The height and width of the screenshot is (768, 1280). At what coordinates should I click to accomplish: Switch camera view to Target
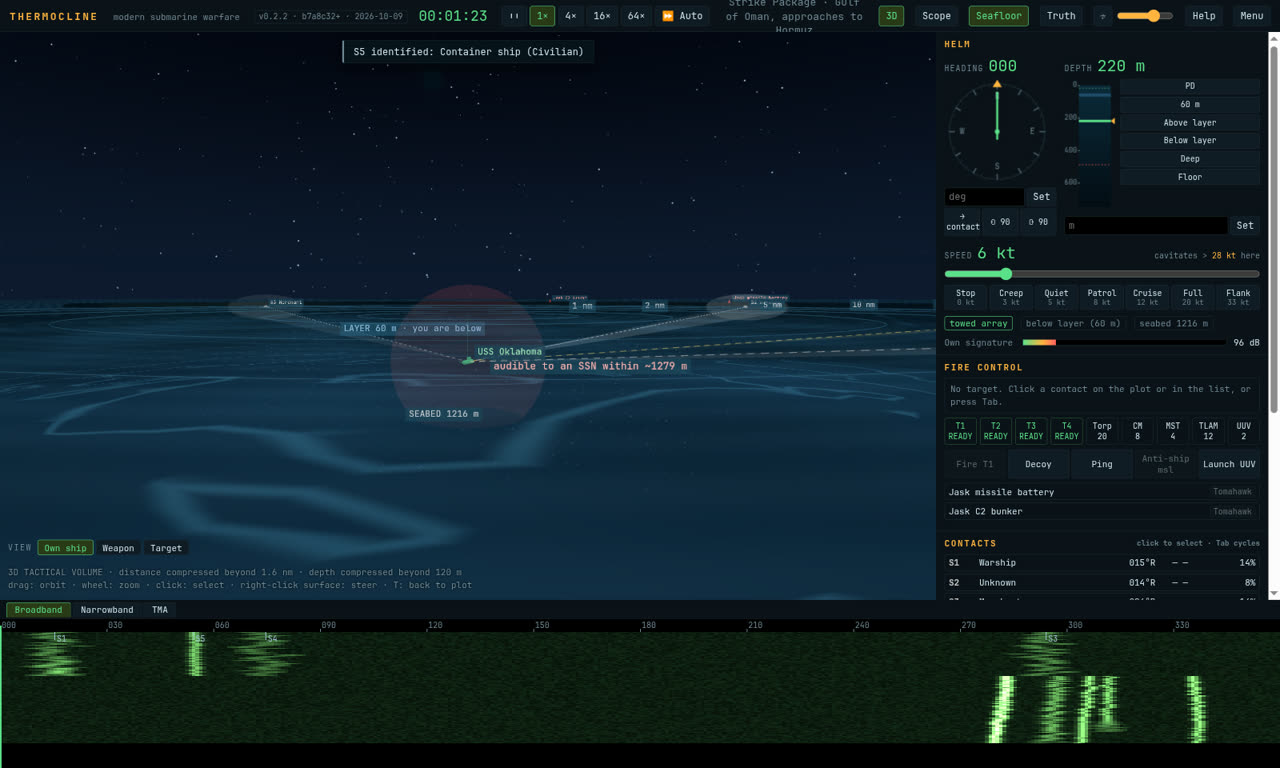pos(166,548)
